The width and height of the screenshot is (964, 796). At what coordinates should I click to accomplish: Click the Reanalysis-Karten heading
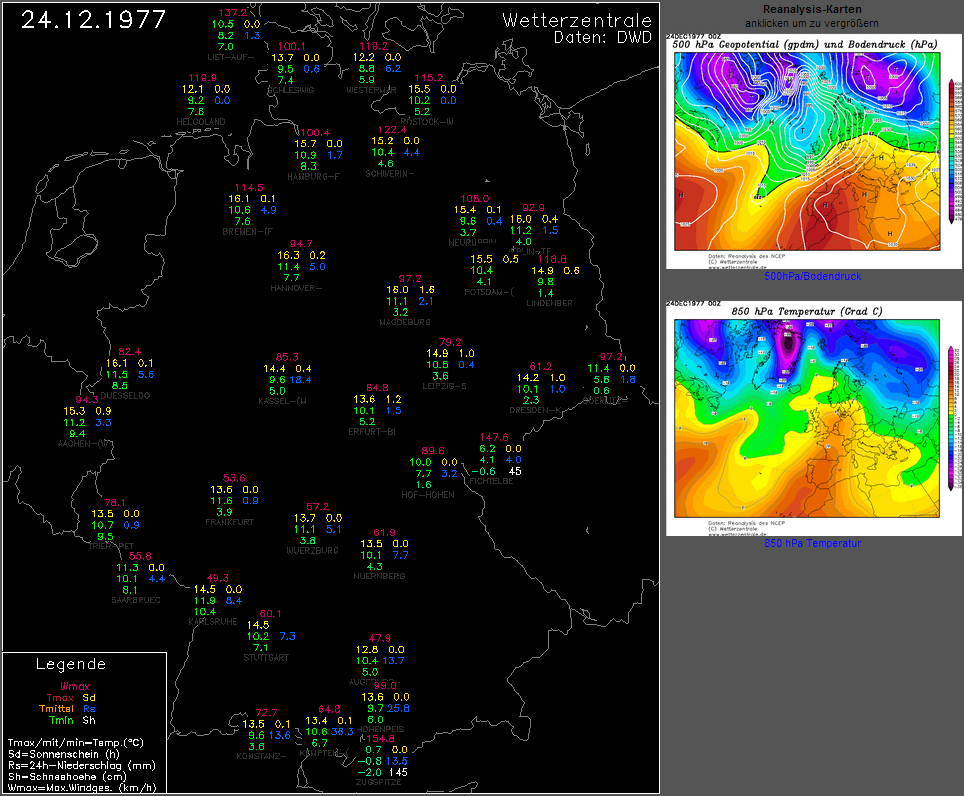tap(812, 10)
